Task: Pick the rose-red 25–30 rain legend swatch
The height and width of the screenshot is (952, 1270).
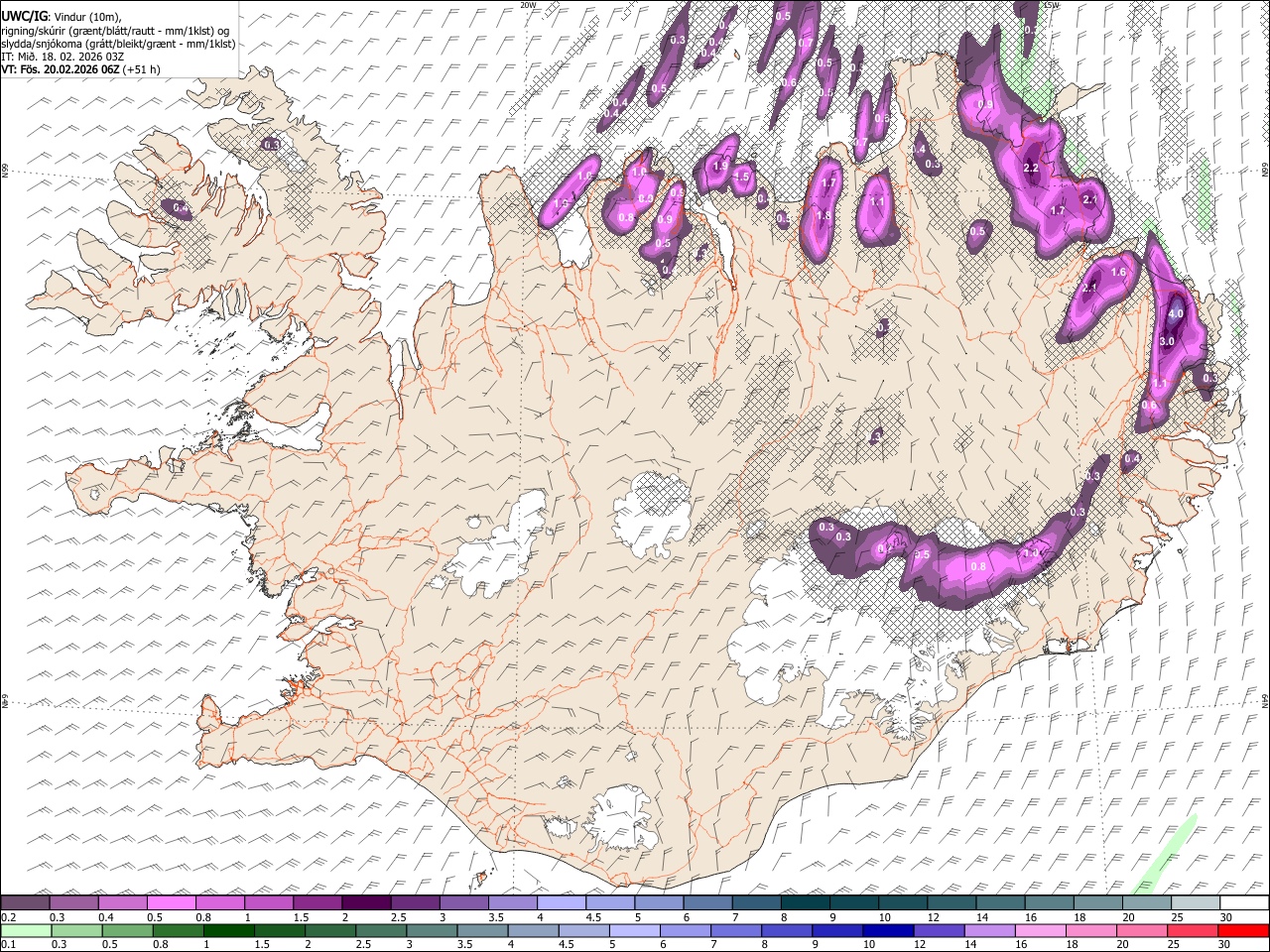Action: coord(1194,930)
